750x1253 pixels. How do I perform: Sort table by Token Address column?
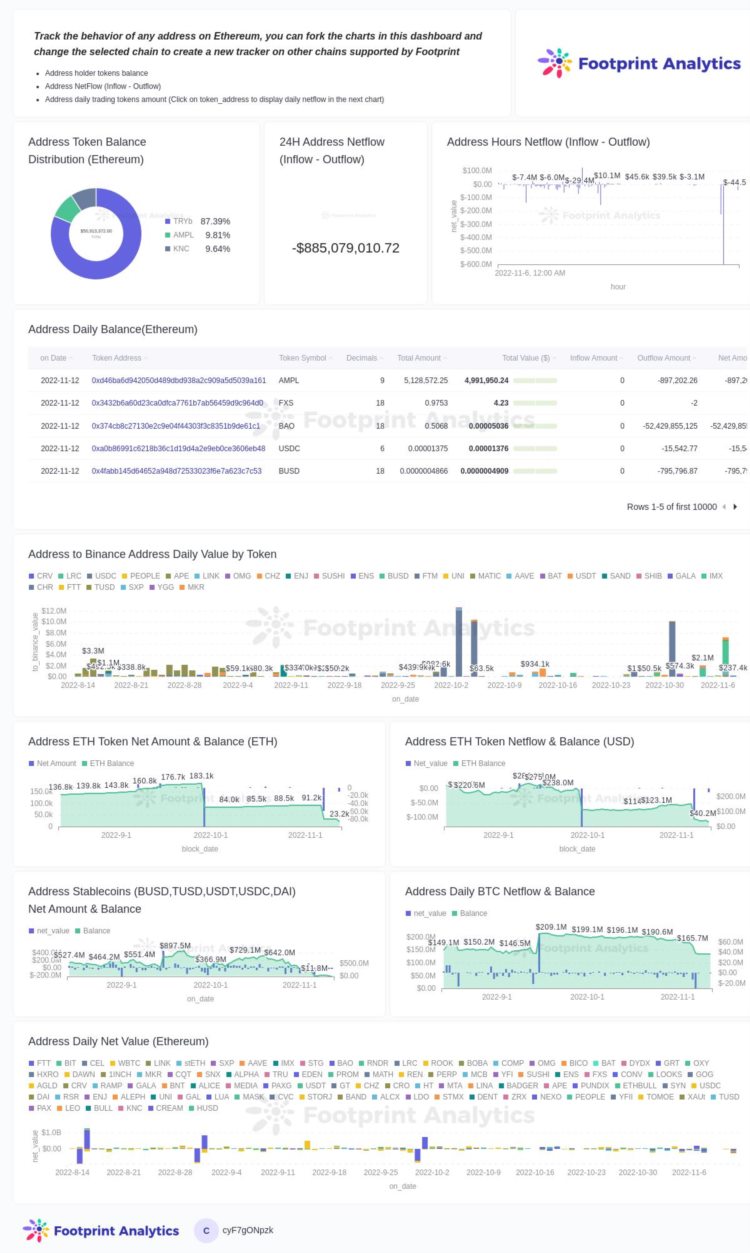click(116, 358)
